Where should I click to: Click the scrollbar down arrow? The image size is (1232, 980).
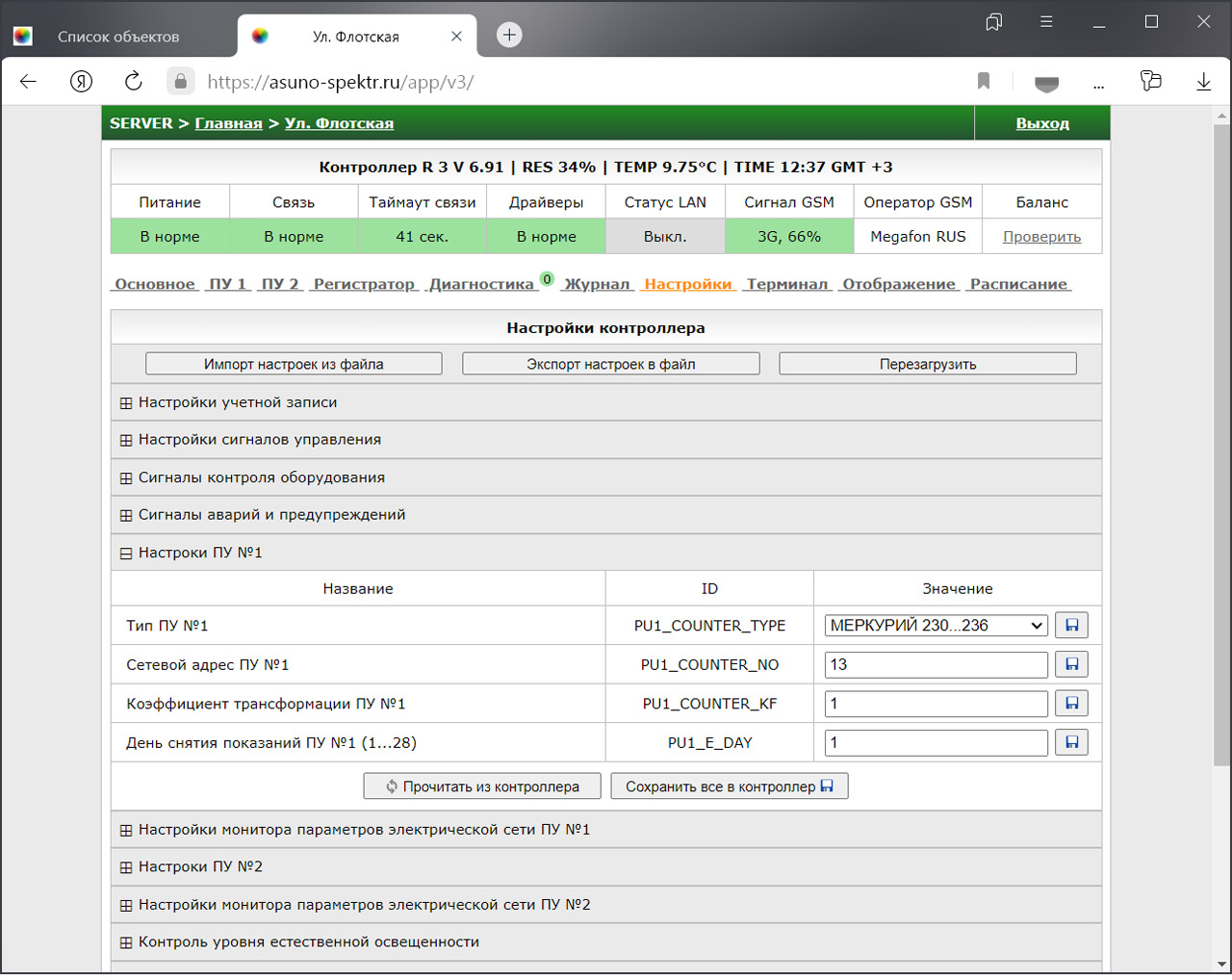tap(1221, 964)
